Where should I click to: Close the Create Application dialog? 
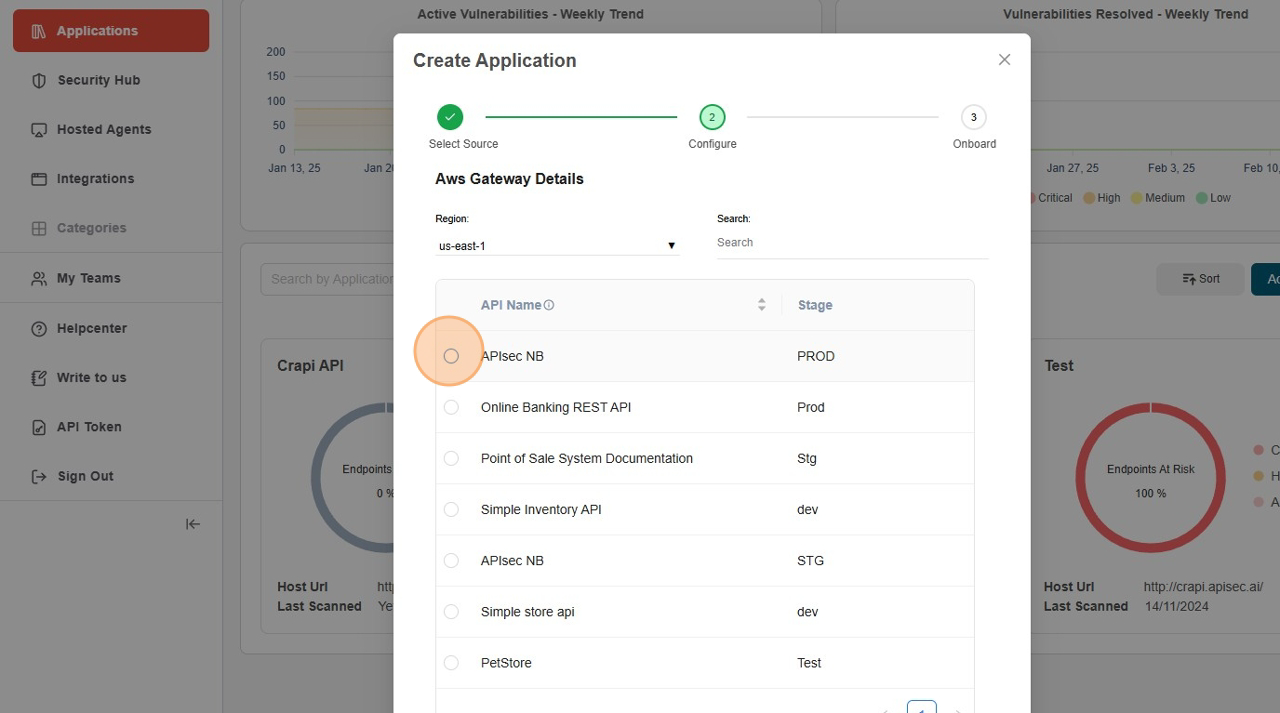click(x=1004, y=60)
